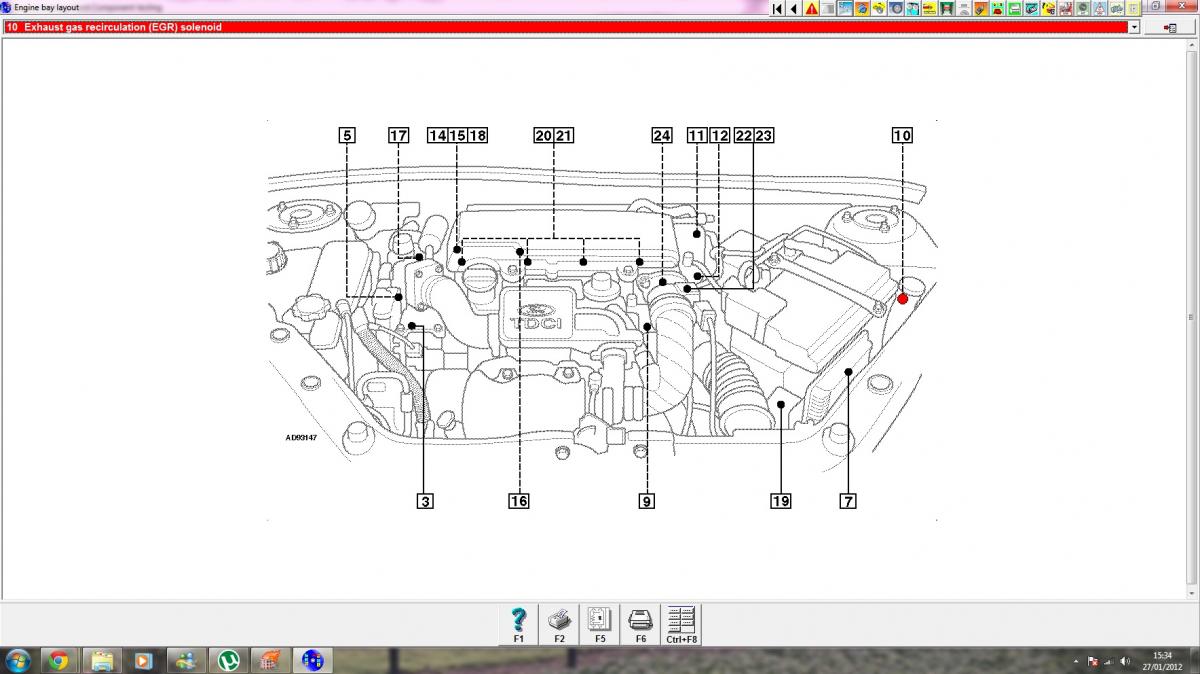Show hidden system tray icons arrow
Image resolution: width=1200 pixels, height=674 pixels.
pos(1076,661)
